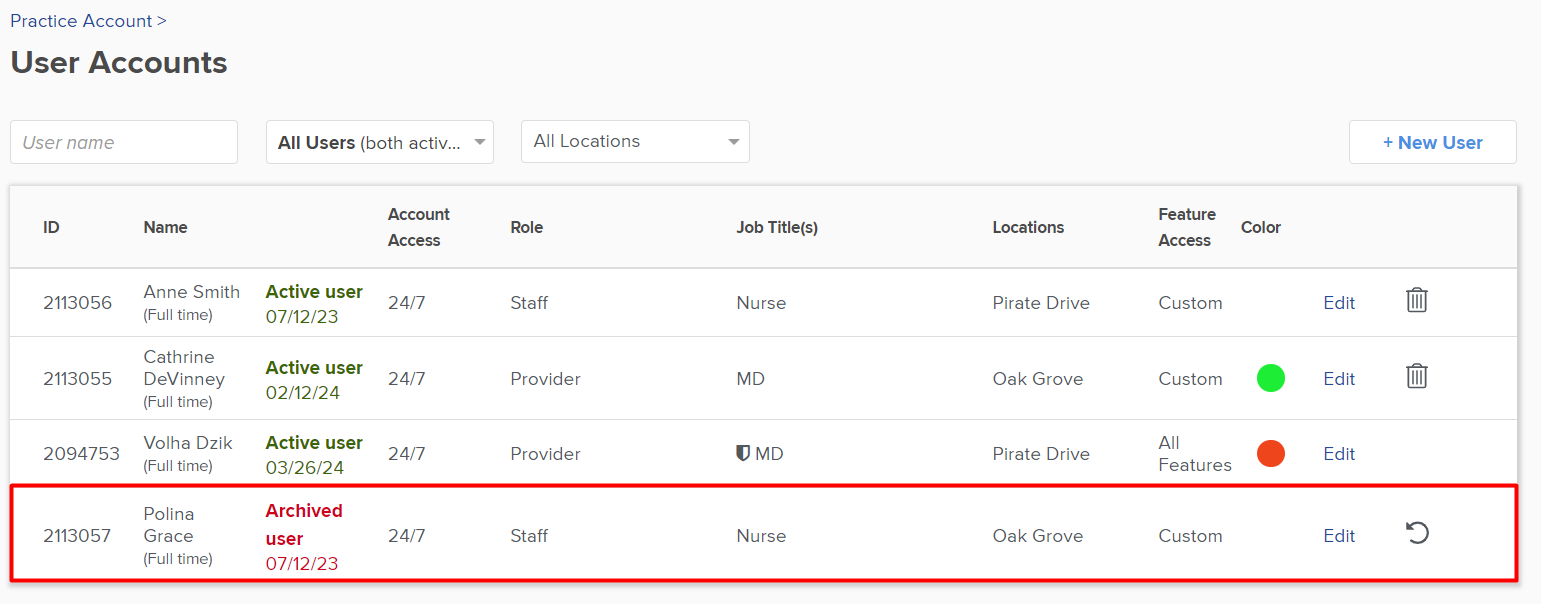Screen dimensions: 1541x604
Task: Click arrow on the All Users filter
Action: click(x=480, y=142)
